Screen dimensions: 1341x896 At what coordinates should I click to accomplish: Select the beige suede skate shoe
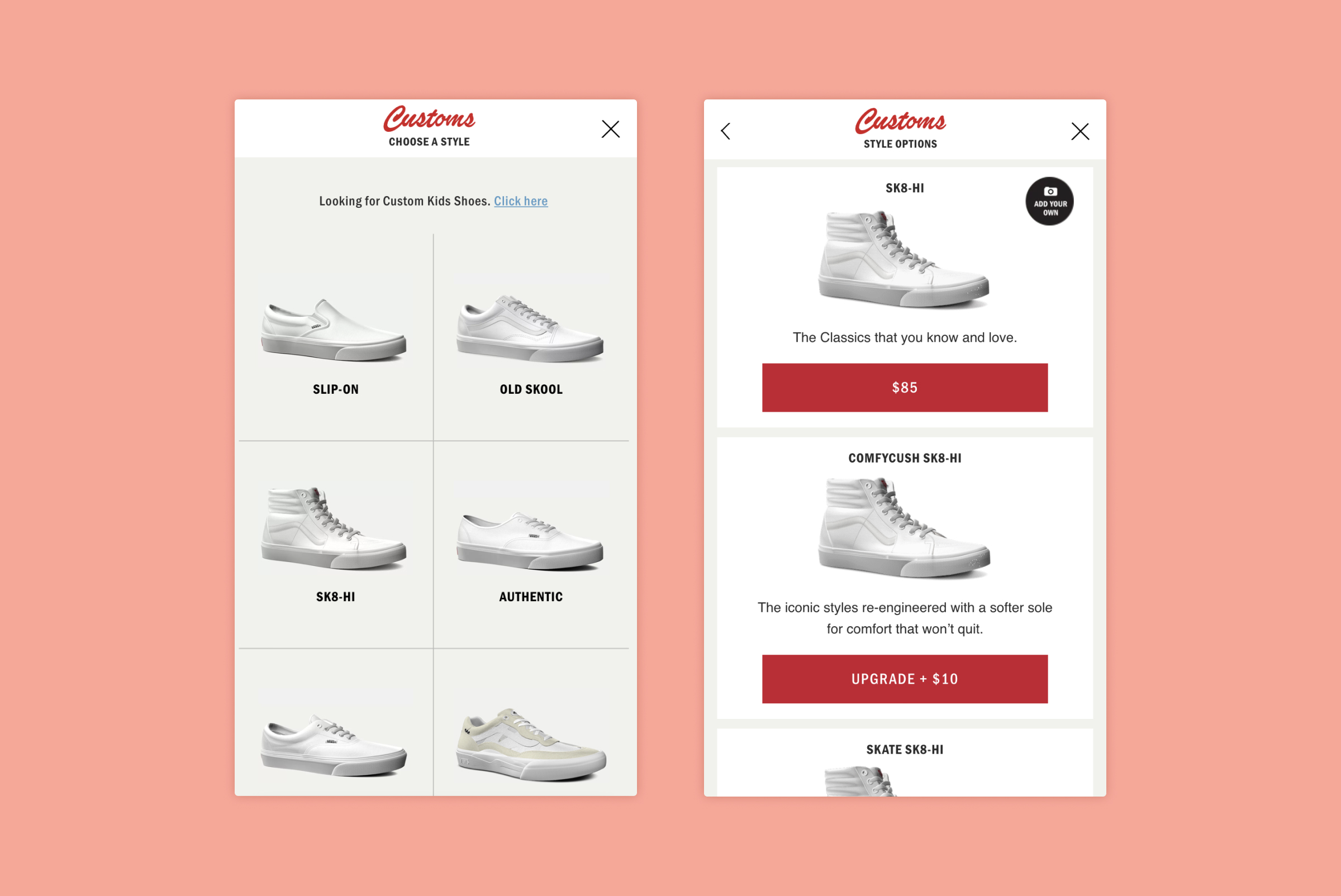[x=531, y=745]
